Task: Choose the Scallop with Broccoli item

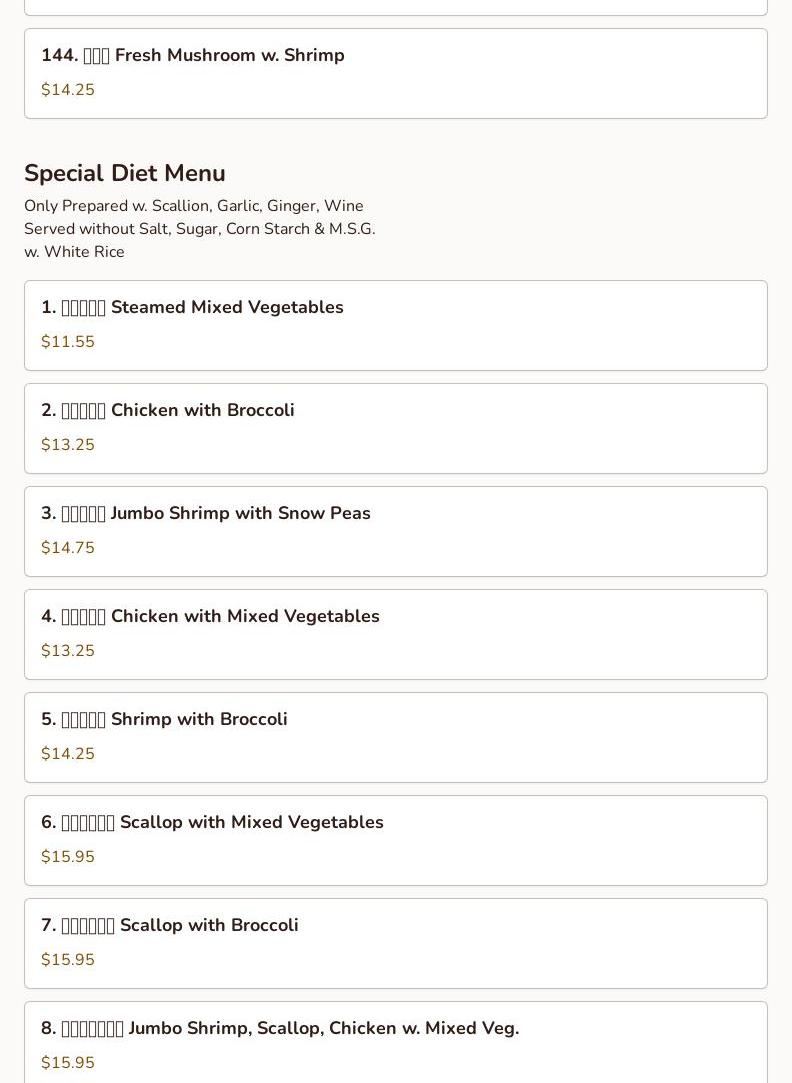Action: pyautogui.click(x=396, y=943)
